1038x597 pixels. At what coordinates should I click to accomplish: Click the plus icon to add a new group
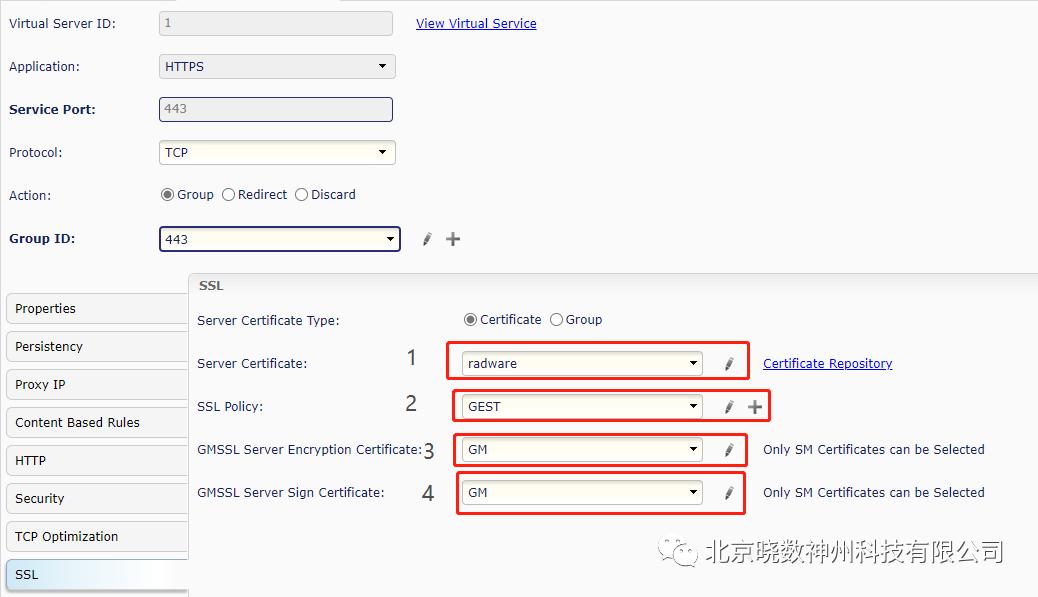point(453,239)
